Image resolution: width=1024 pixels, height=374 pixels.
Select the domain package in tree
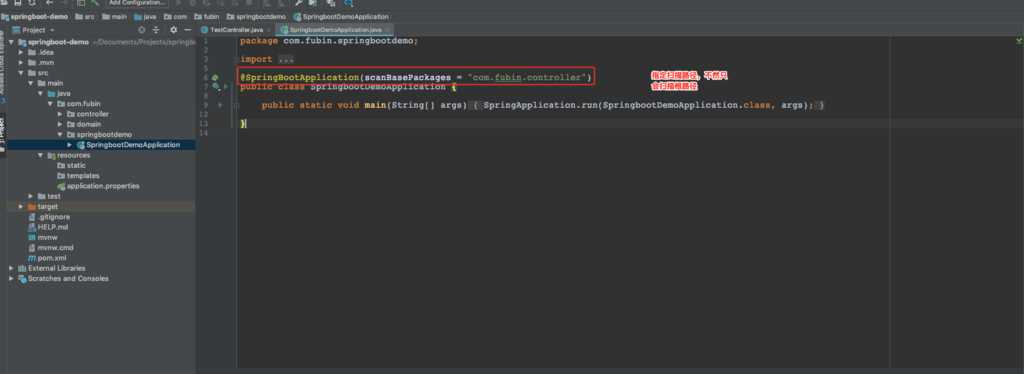click(84, 124)
